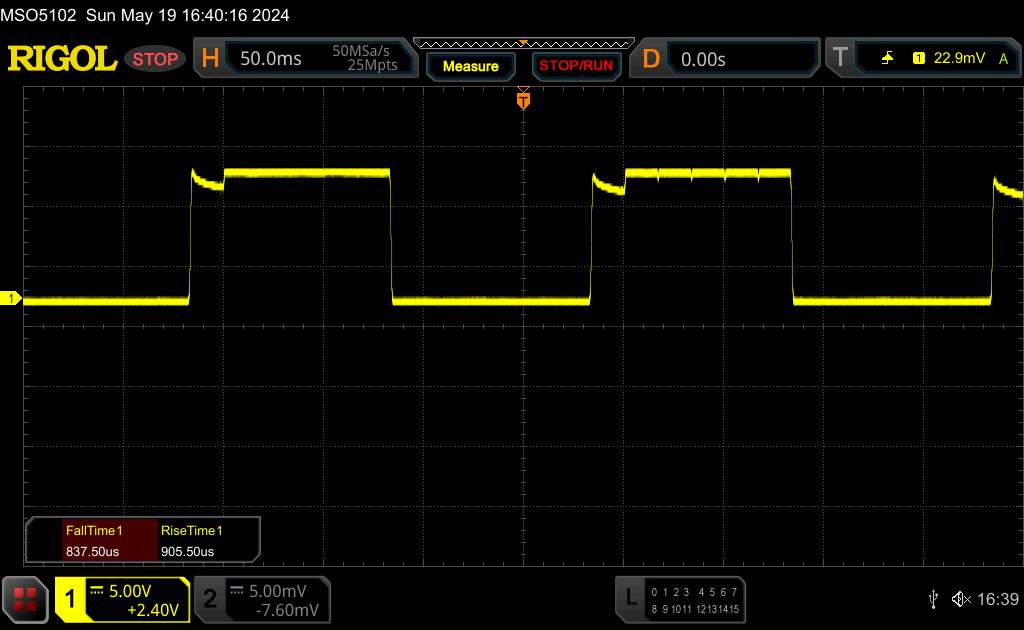The image size is (1024, 630).
Task: Click the logic channels 0 1 2 3 4 5 6 7 row
Action: (694, 592)
